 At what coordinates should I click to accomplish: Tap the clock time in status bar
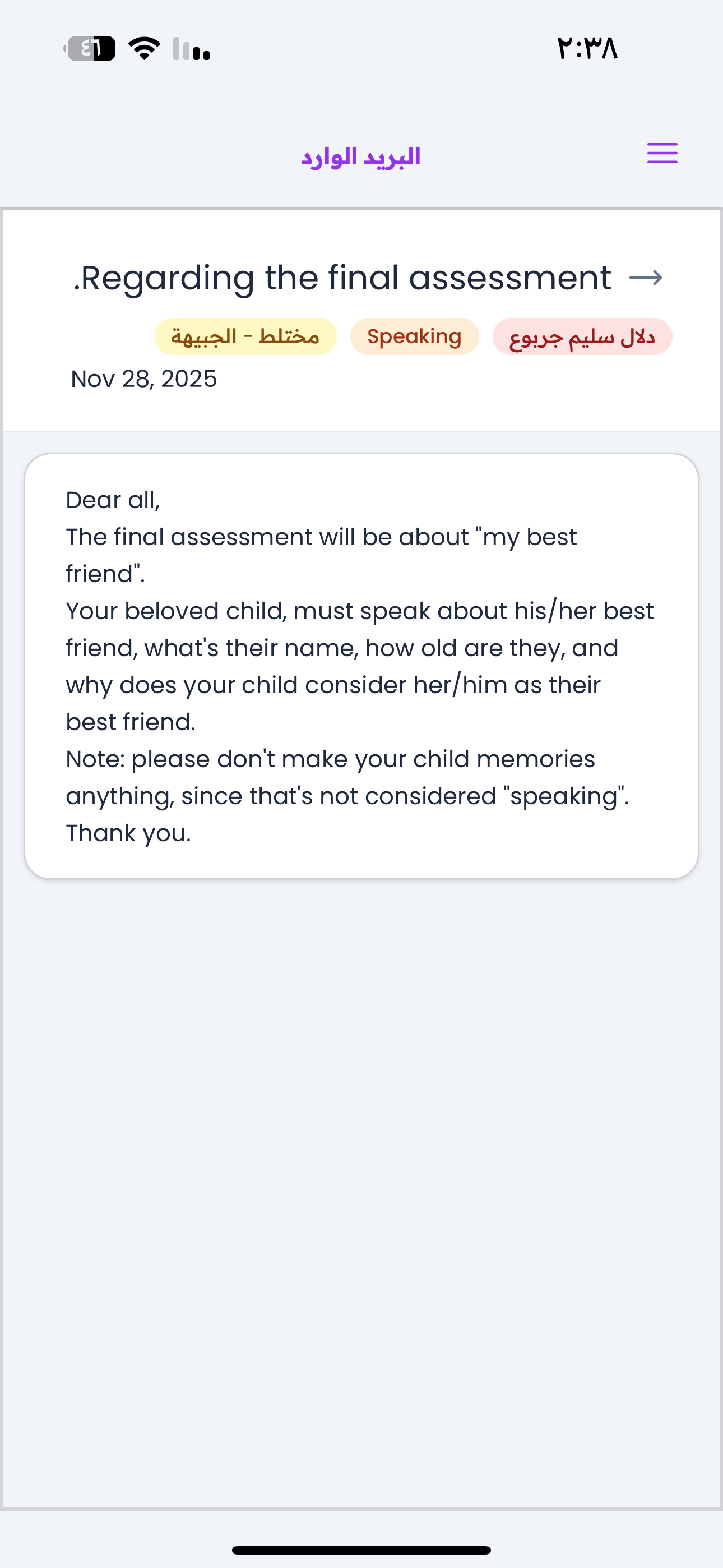[x=587, y=49]
